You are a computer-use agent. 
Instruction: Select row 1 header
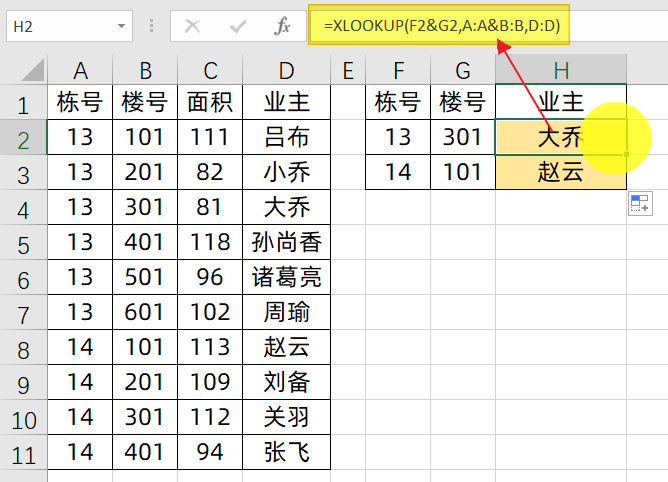(x=23, y=102)
